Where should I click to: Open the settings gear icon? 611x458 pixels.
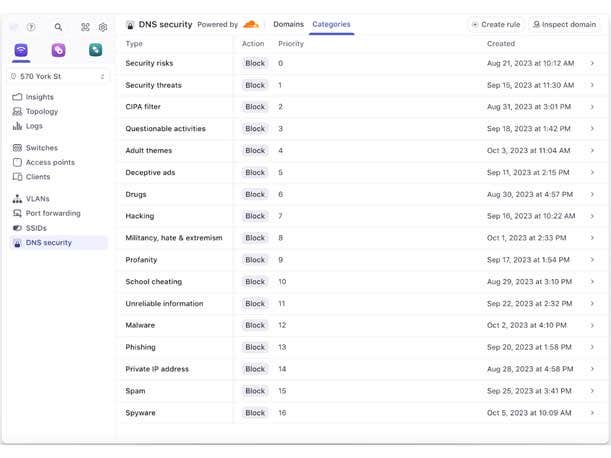pyautogui.click(x=102, y=27)
